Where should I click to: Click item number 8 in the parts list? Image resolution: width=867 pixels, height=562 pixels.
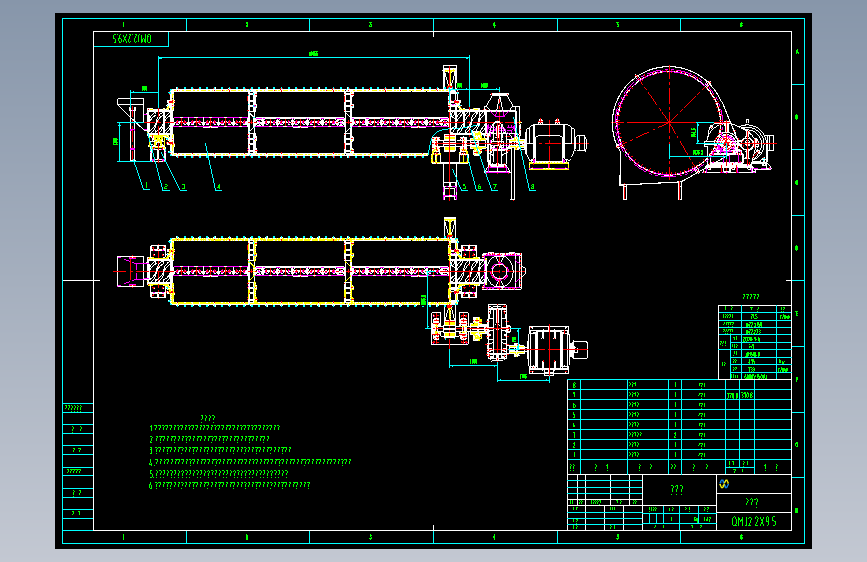(574, 385)
